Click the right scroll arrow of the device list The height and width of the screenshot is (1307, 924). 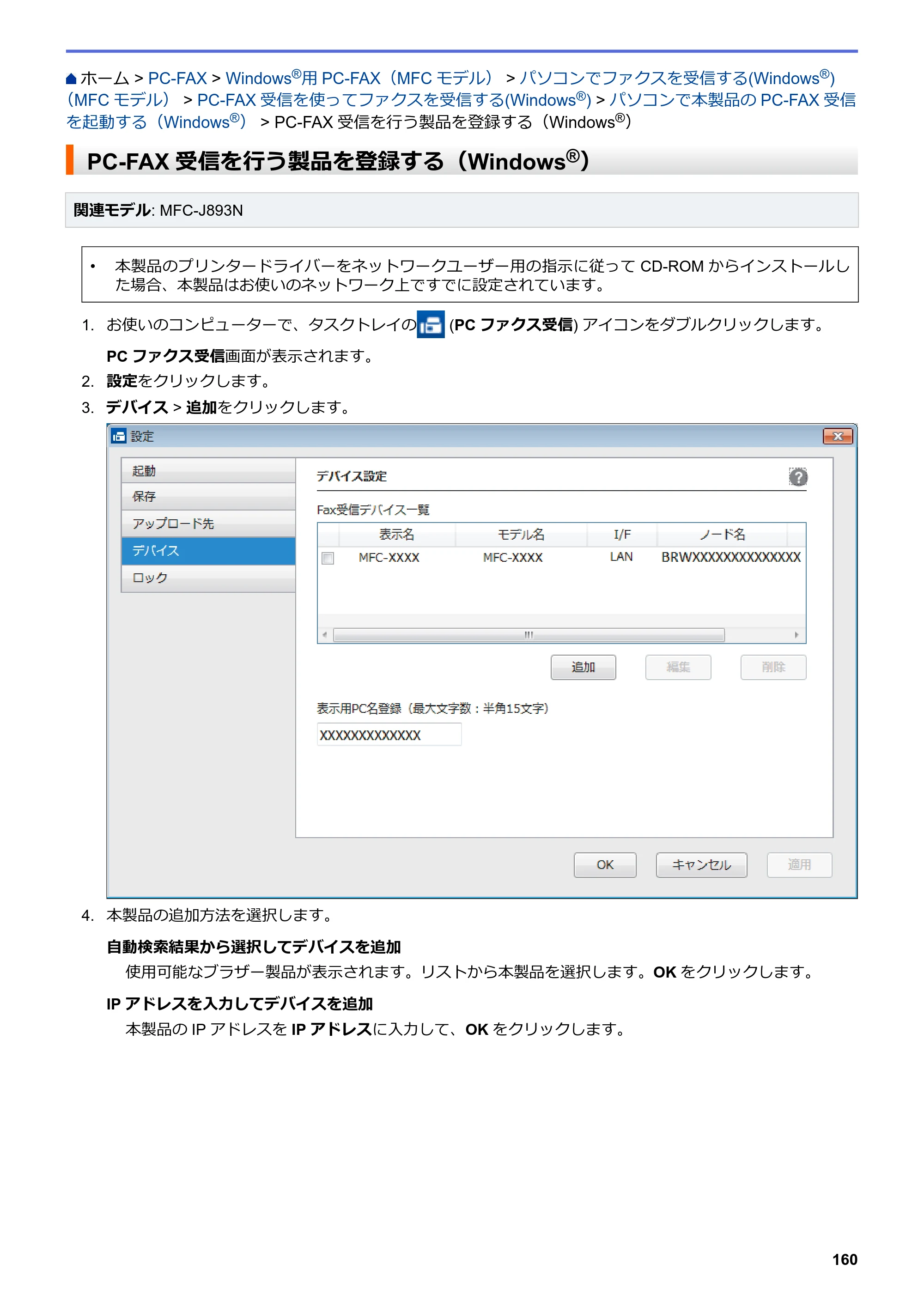[x=796, y=635]
